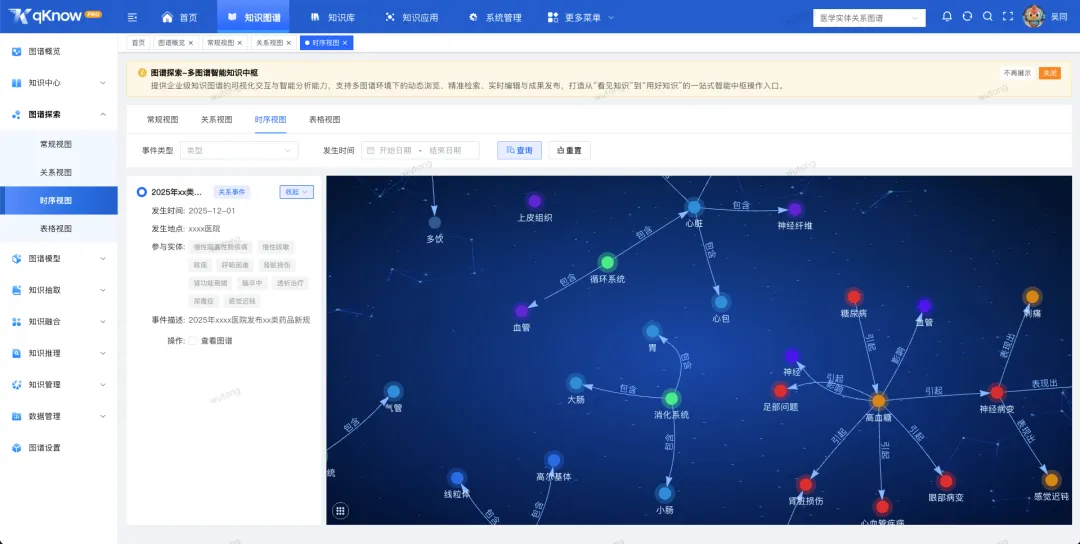Viewport: 1080px width, 544px height.
Task: Select the 上皮组织 node
Action: click(x=534, y=201)
